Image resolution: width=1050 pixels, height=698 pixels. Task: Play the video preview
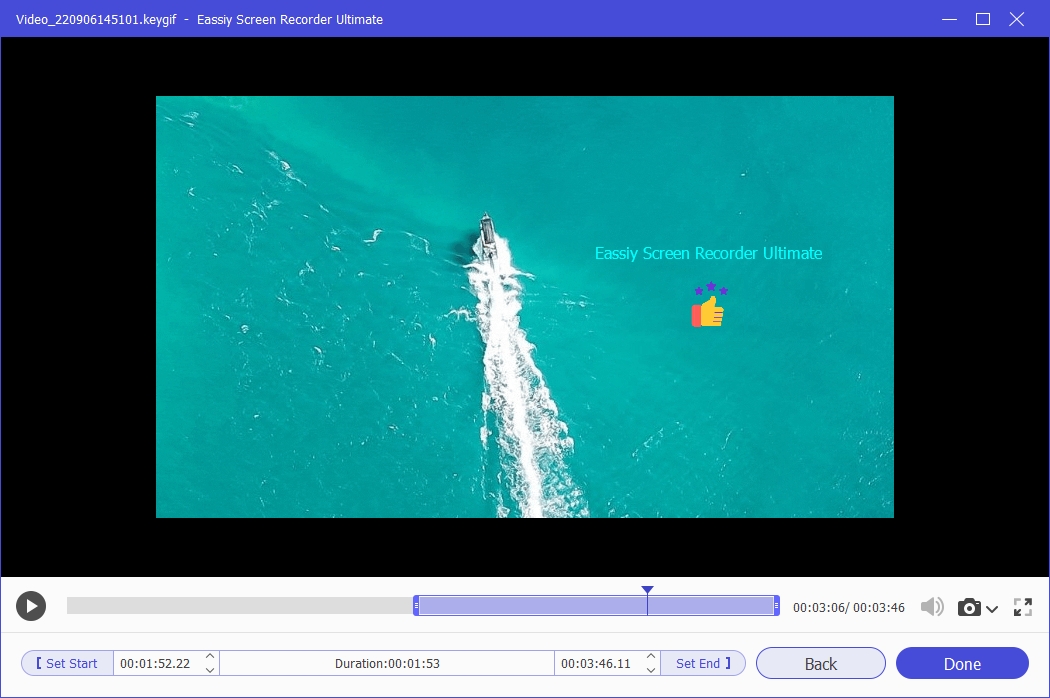coord(31,606)
